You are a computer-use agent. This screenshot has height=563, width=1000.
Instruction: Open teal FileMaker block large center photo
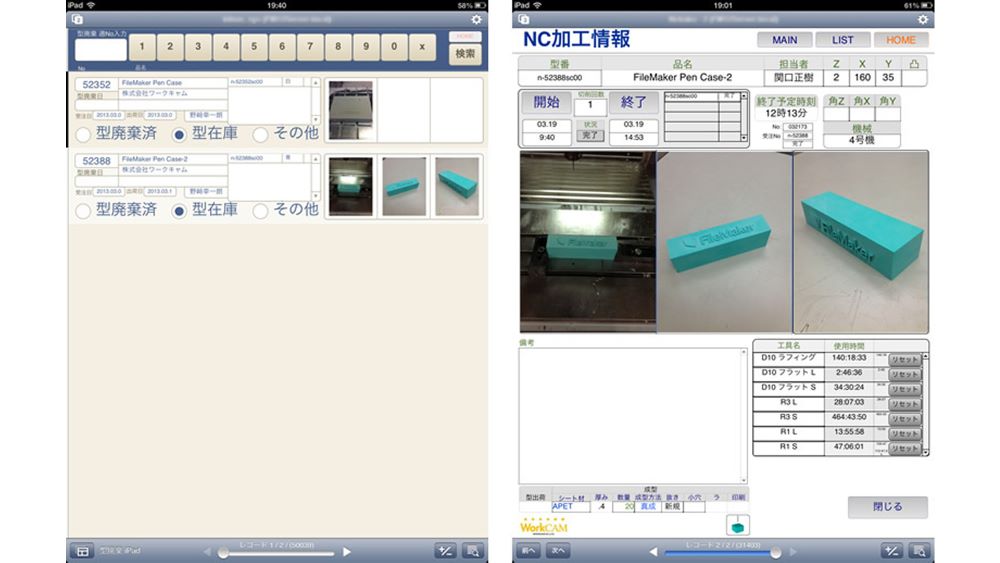tap(724, 242)
